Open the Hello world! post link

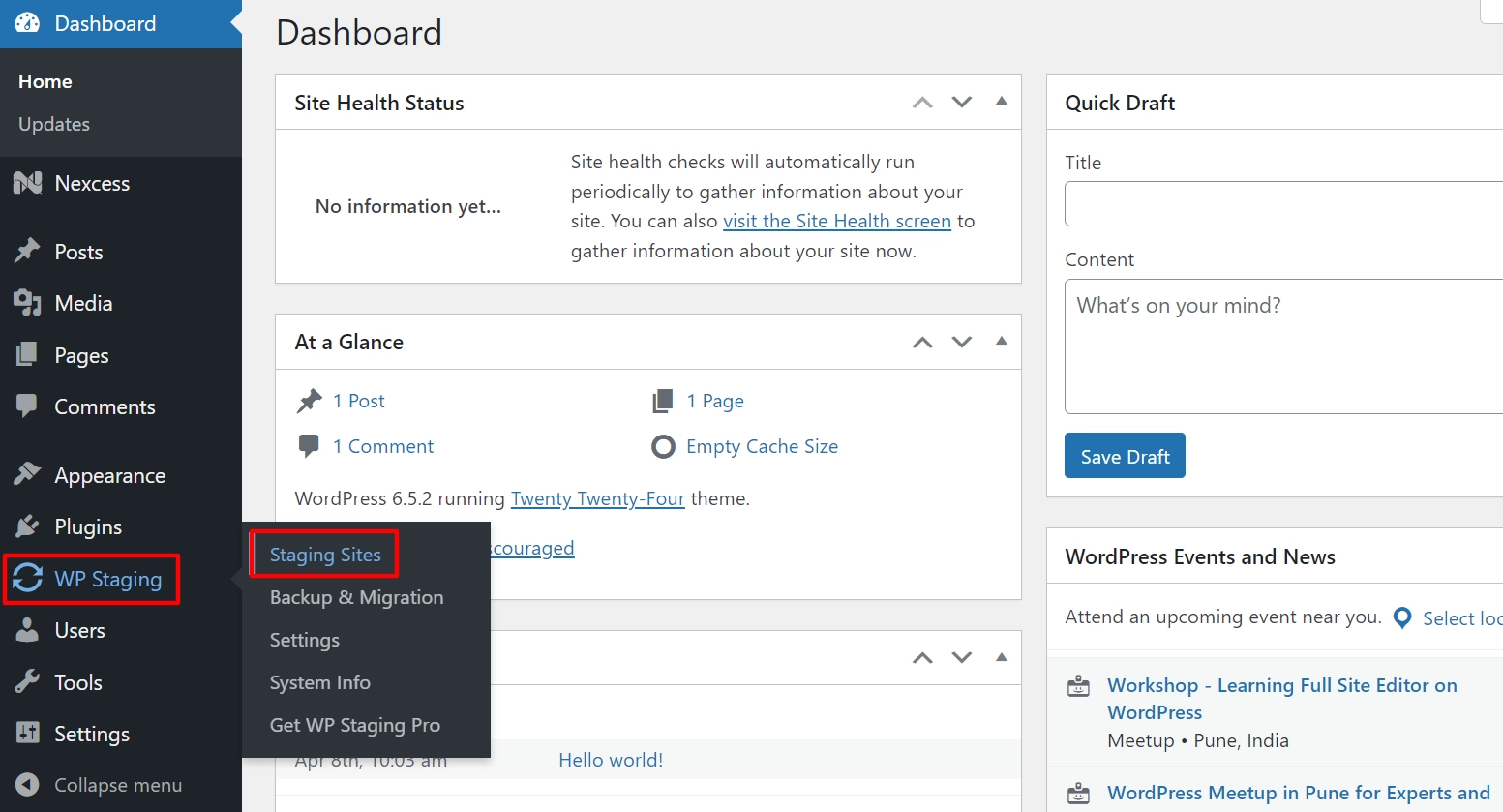tap(611, 760)
